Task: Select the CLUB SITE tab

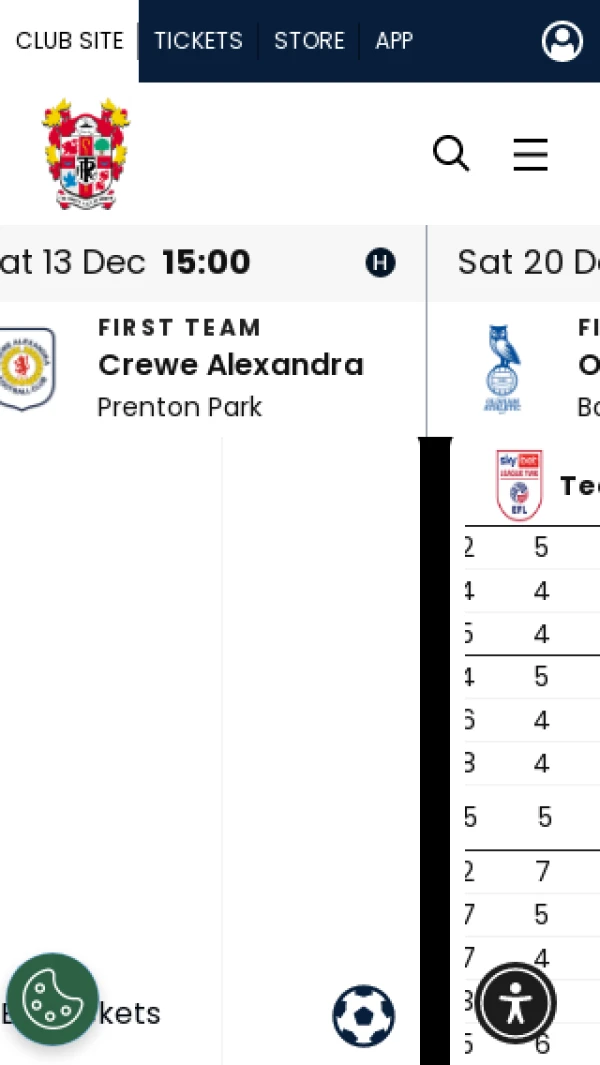Action: [x=69, y=41]
